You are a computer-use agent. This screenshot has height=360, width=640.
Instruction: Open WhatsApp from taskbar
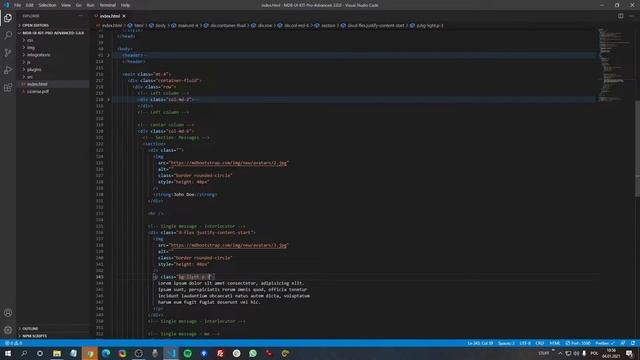(x=253, y=353)
